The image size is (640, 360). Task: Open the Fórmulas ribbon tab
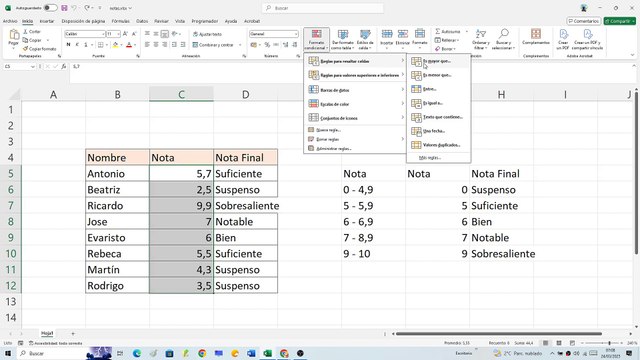click(120, 21)
